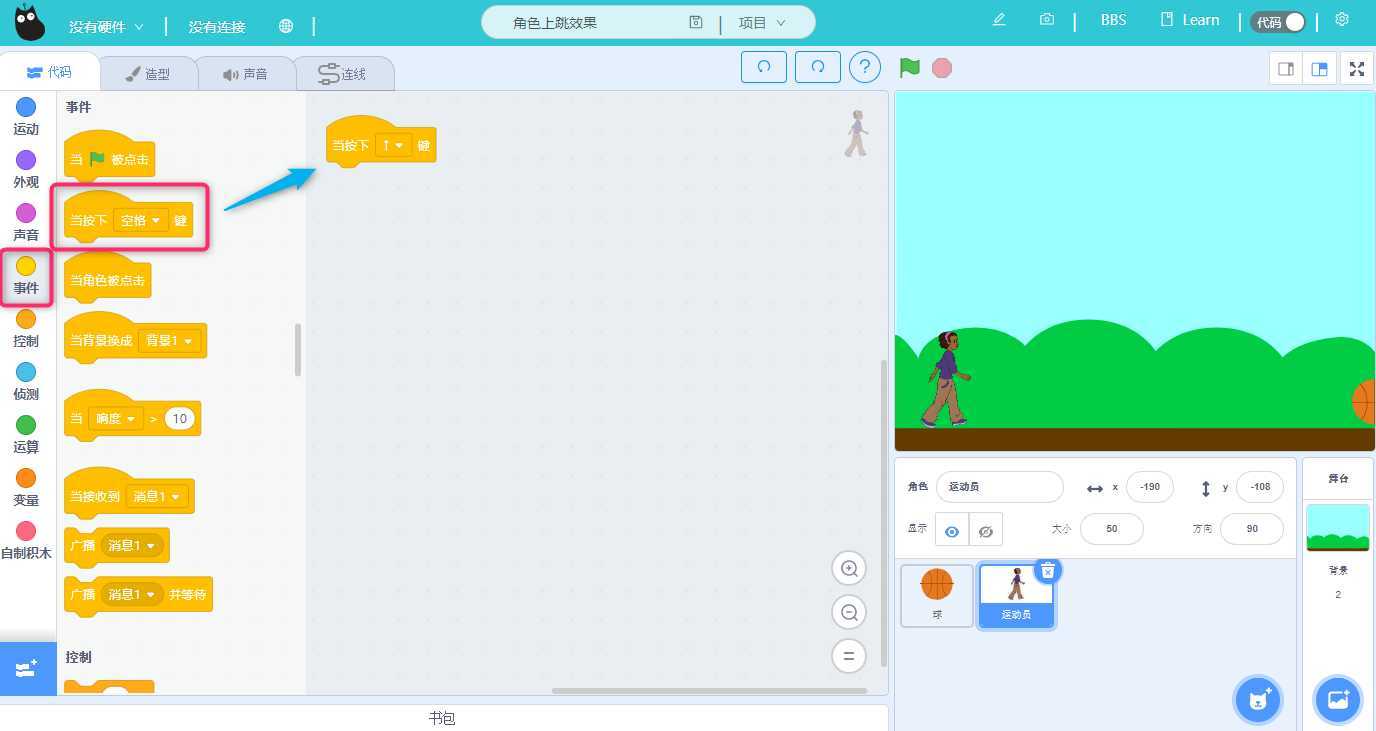This screenshot has height=731, width=1376.
Task: Stop program with red circle
Action: pos(941,67)
